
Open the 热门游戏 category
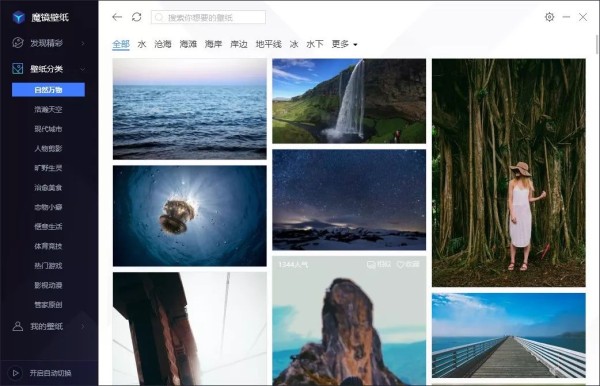click(48, 265)
